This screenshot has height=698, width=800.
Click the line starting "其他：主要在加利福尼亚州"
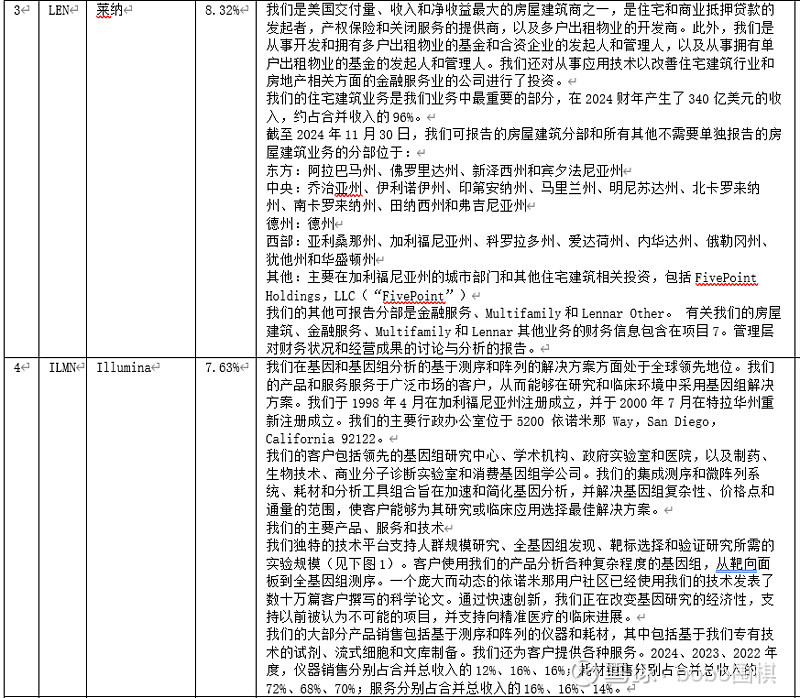(511, 277)
